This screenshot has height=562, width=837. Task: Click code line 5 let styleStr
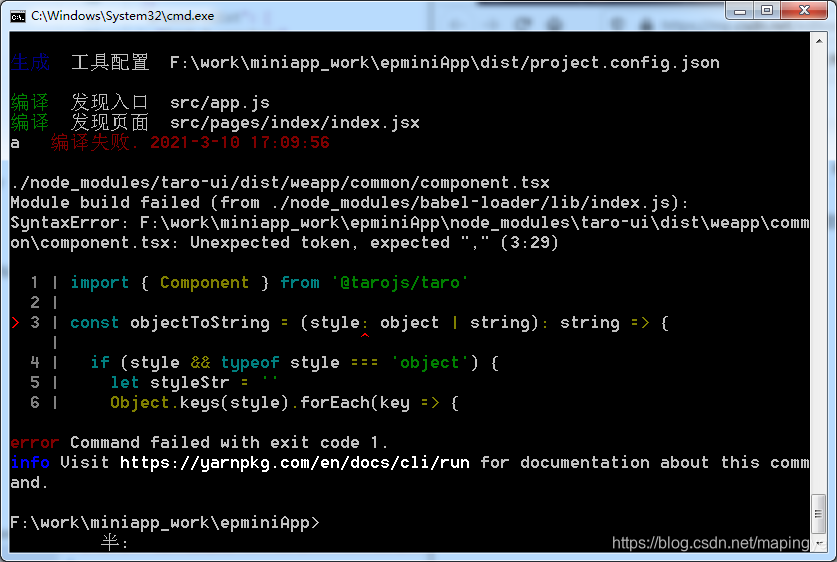click(194, 383)
